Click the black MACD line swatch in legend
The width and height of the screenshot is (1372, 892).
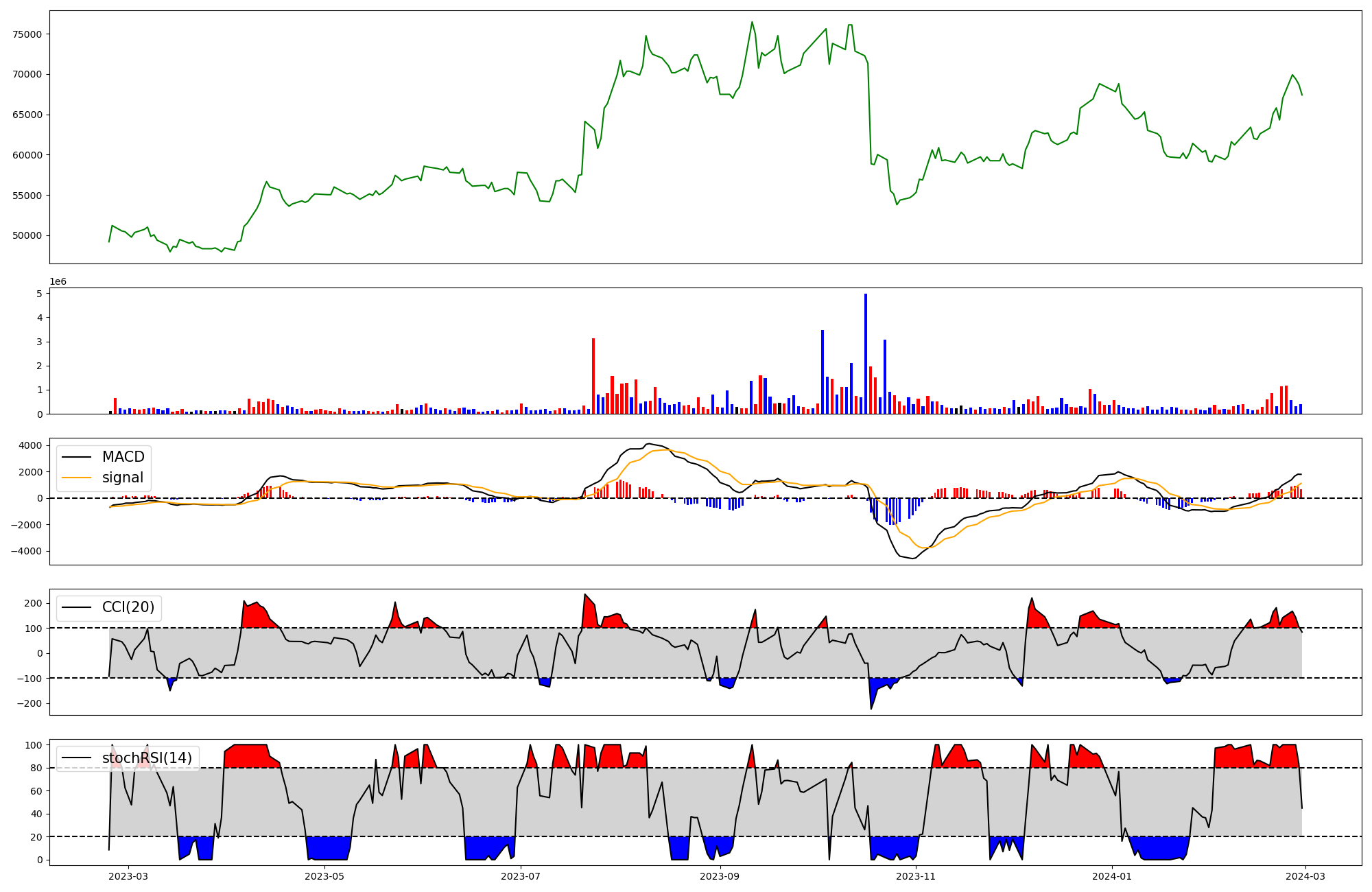[x=76, y=457]
